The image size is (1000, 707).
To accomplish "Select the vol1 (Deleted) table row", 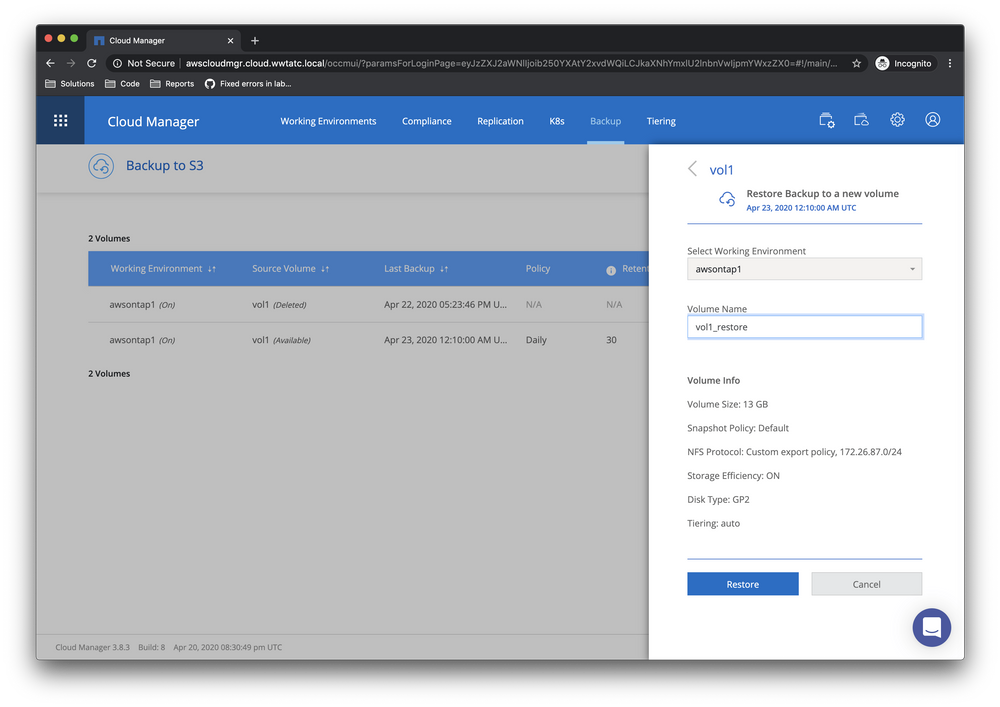I will click(x=368, y=305).
